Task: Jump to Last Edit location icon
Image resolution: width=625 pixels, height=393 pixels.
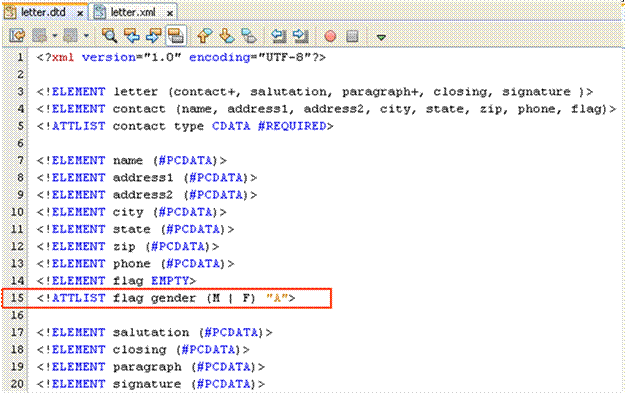Action: [x=17, y=36]
